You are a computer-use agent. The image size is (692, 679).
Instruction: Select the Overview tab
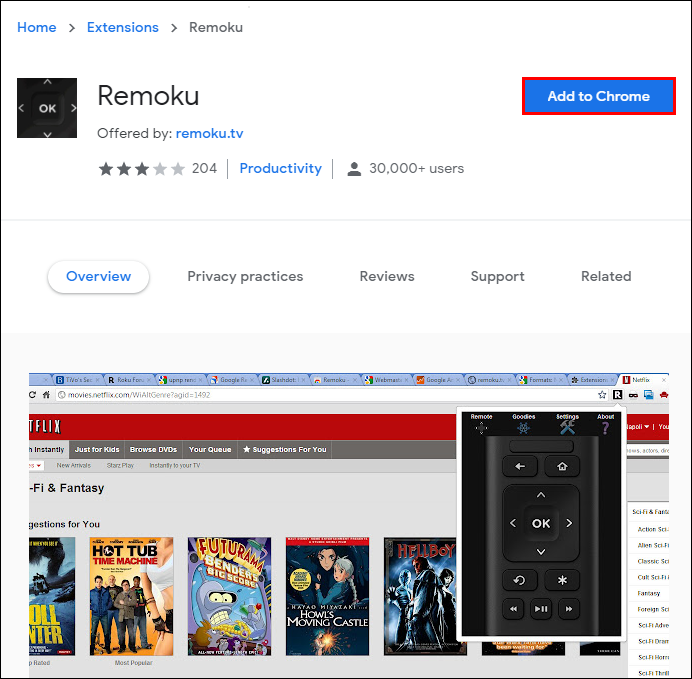point(98,276)
